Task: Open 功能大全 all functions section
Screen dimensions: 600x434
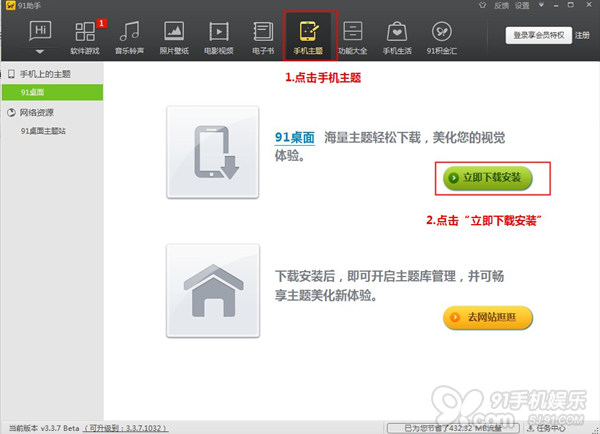Action: tap(353, 38)
